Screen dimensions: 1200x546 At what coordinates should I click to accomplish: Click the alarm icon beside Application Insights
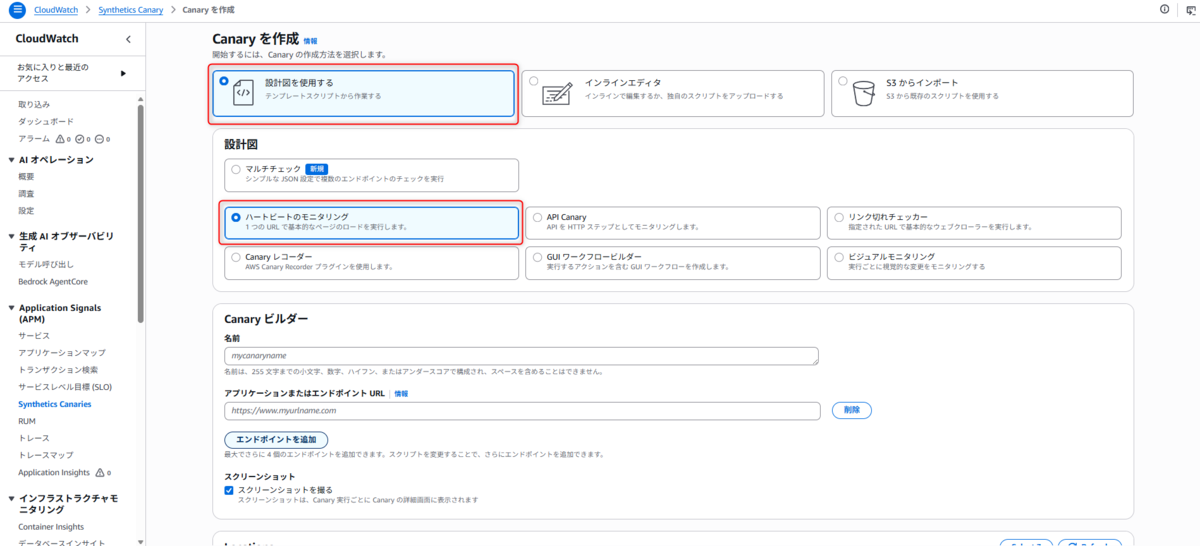click(99, 473)
